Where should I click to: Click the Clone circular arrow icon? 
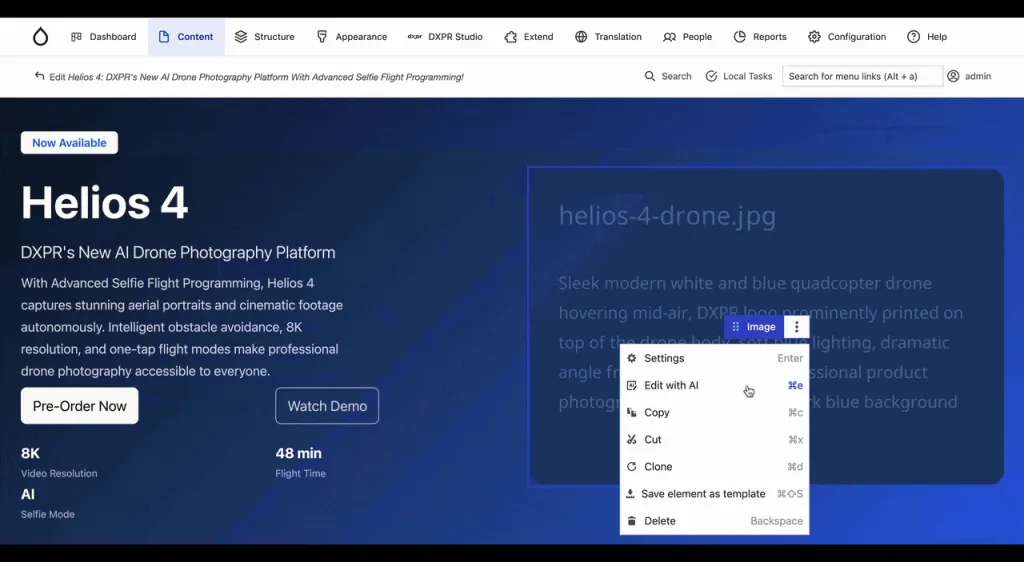pos(632,467)
